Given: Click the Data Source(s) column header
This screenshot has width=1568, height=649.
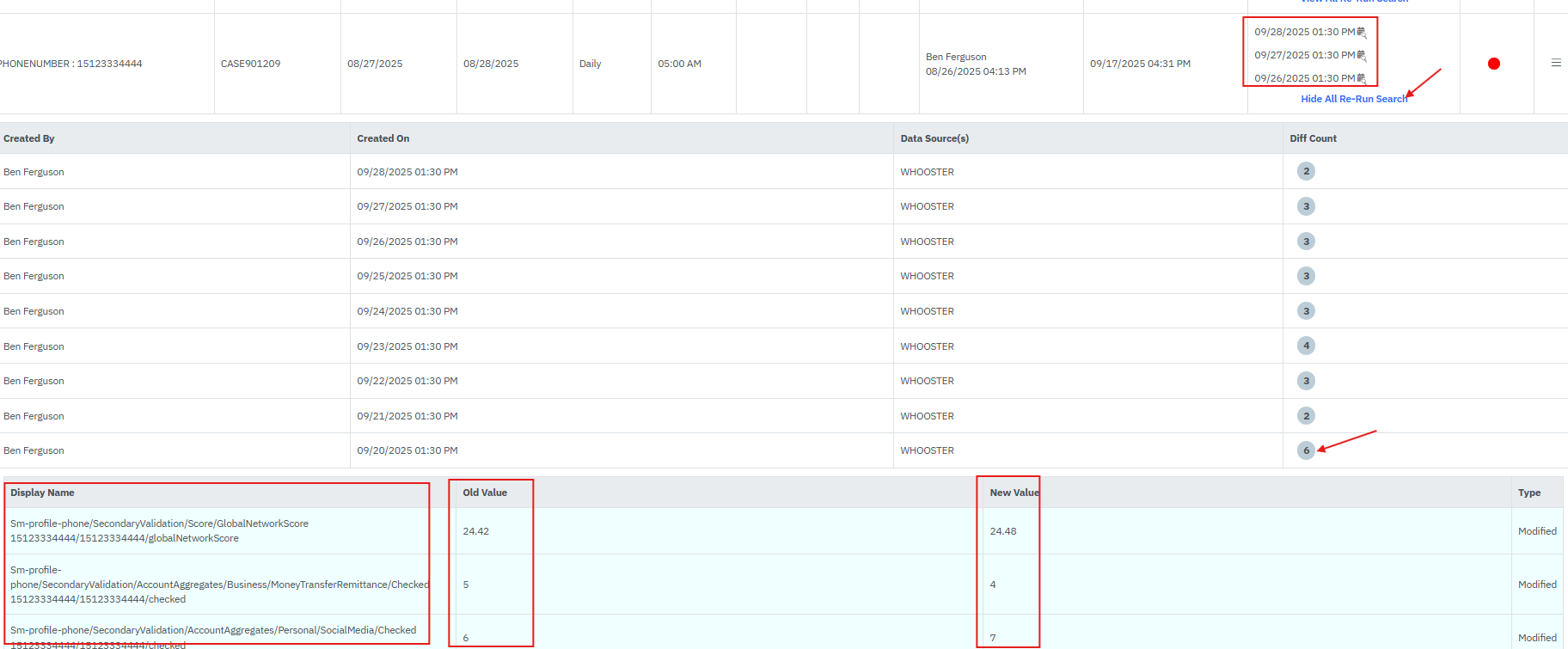Looking at the screenshot, I should [x=934, y=138].
